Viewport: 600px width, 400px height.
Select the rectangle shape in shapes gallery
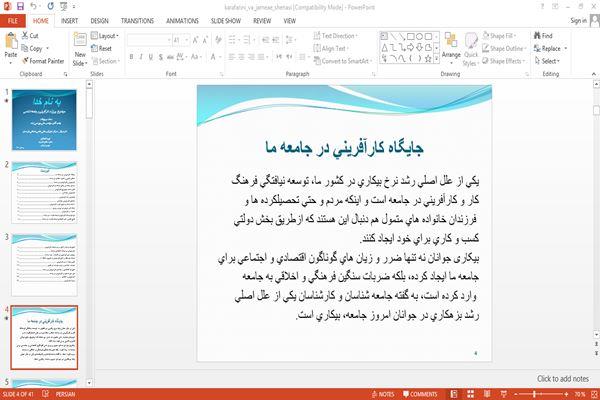411,37
